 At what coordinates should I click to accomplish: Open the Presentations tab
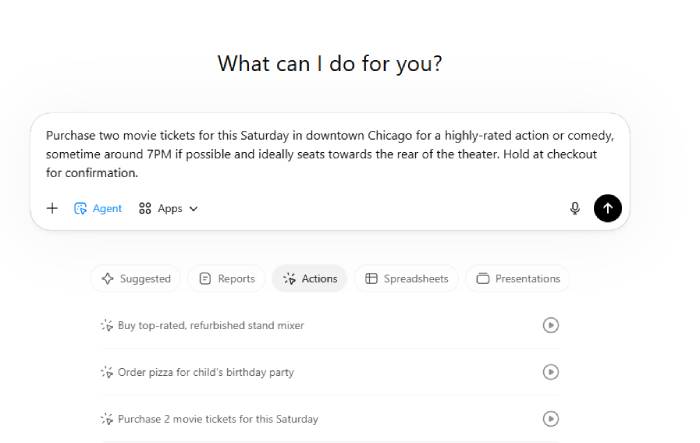pyautogui.click(x=518, y=279)
